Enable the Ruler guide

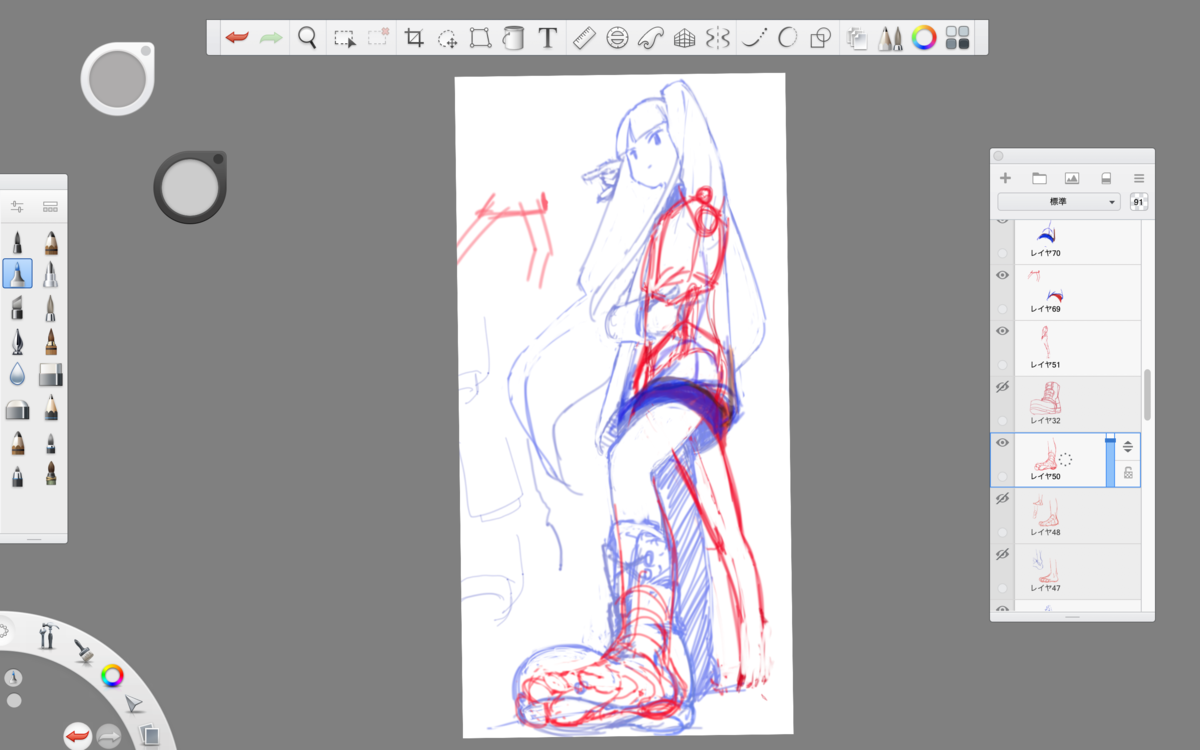(x=583, y=39)
